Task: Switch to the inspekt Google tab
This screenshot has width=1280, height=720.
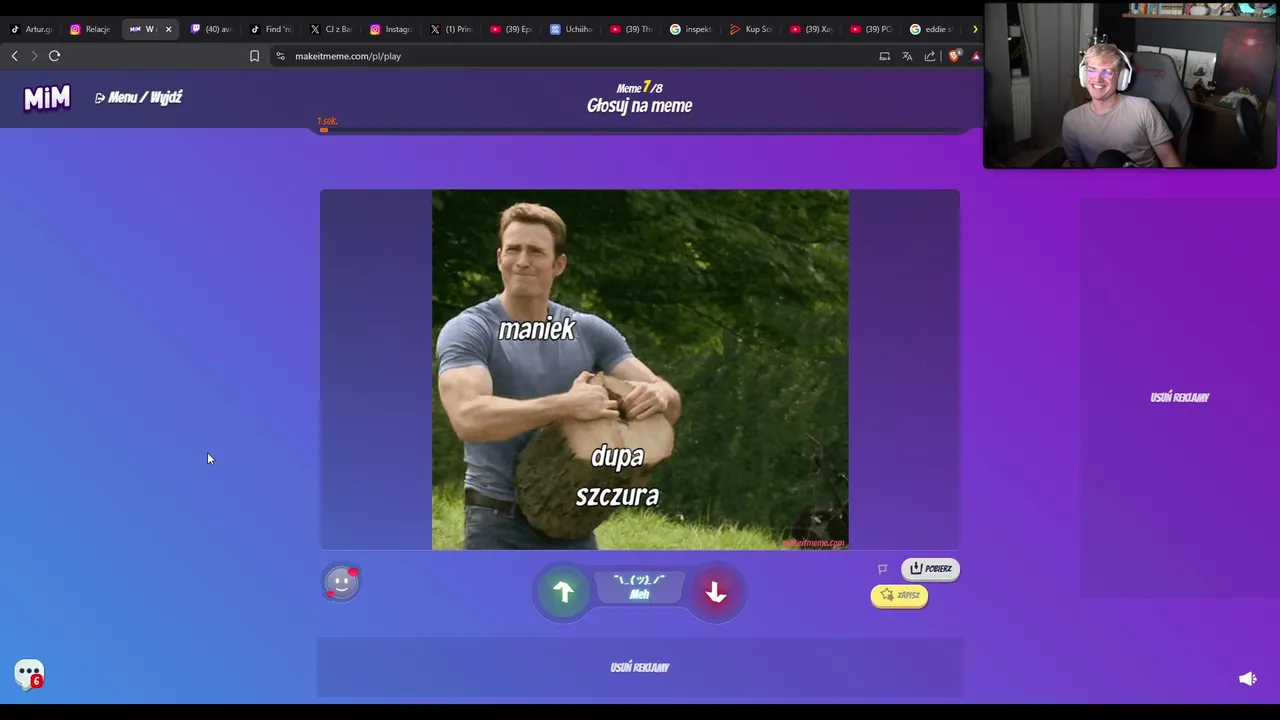Action: 691,29
